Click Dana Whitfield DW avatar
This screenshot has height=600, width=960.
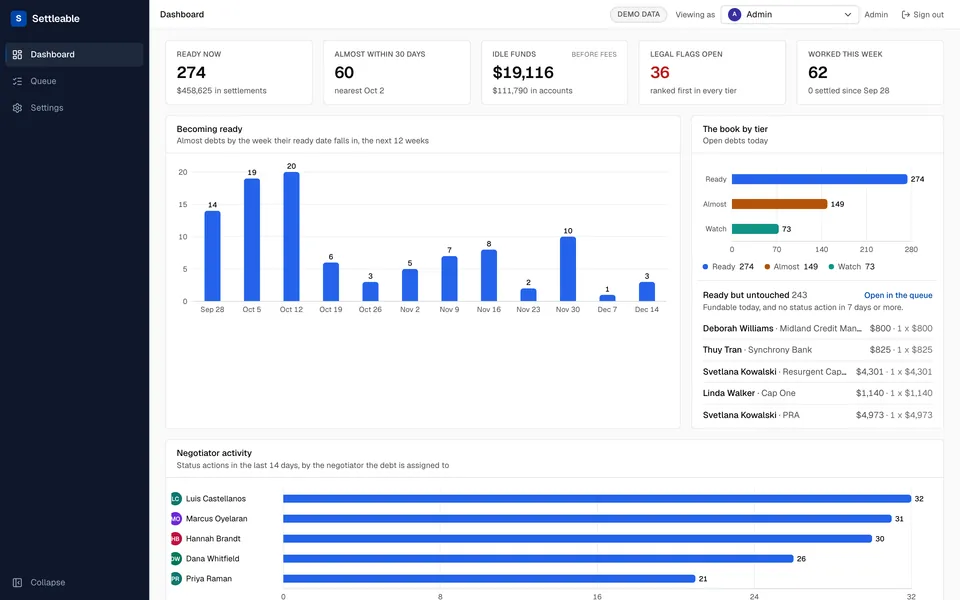point(176,558)
